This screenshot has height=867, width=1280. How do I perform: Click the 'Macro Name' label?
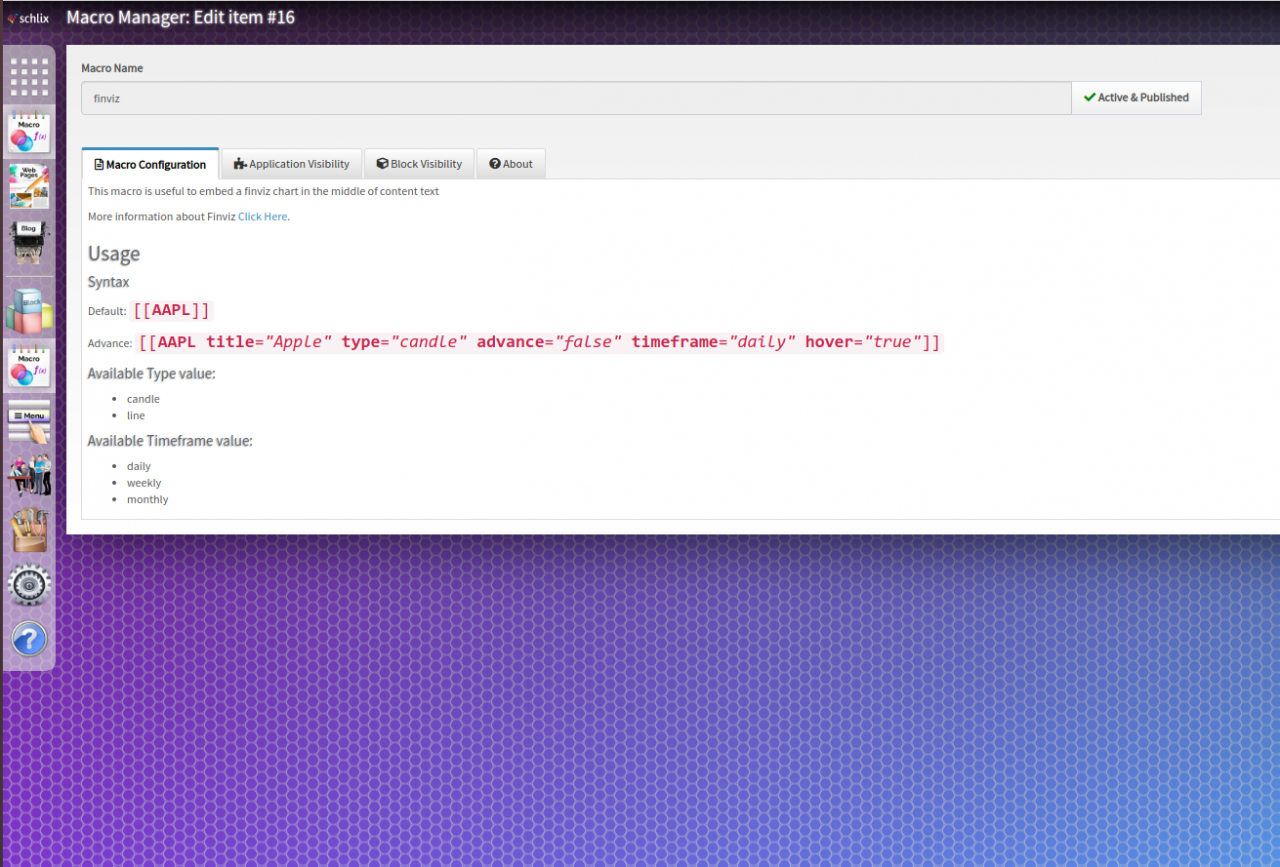pos(112,68)
